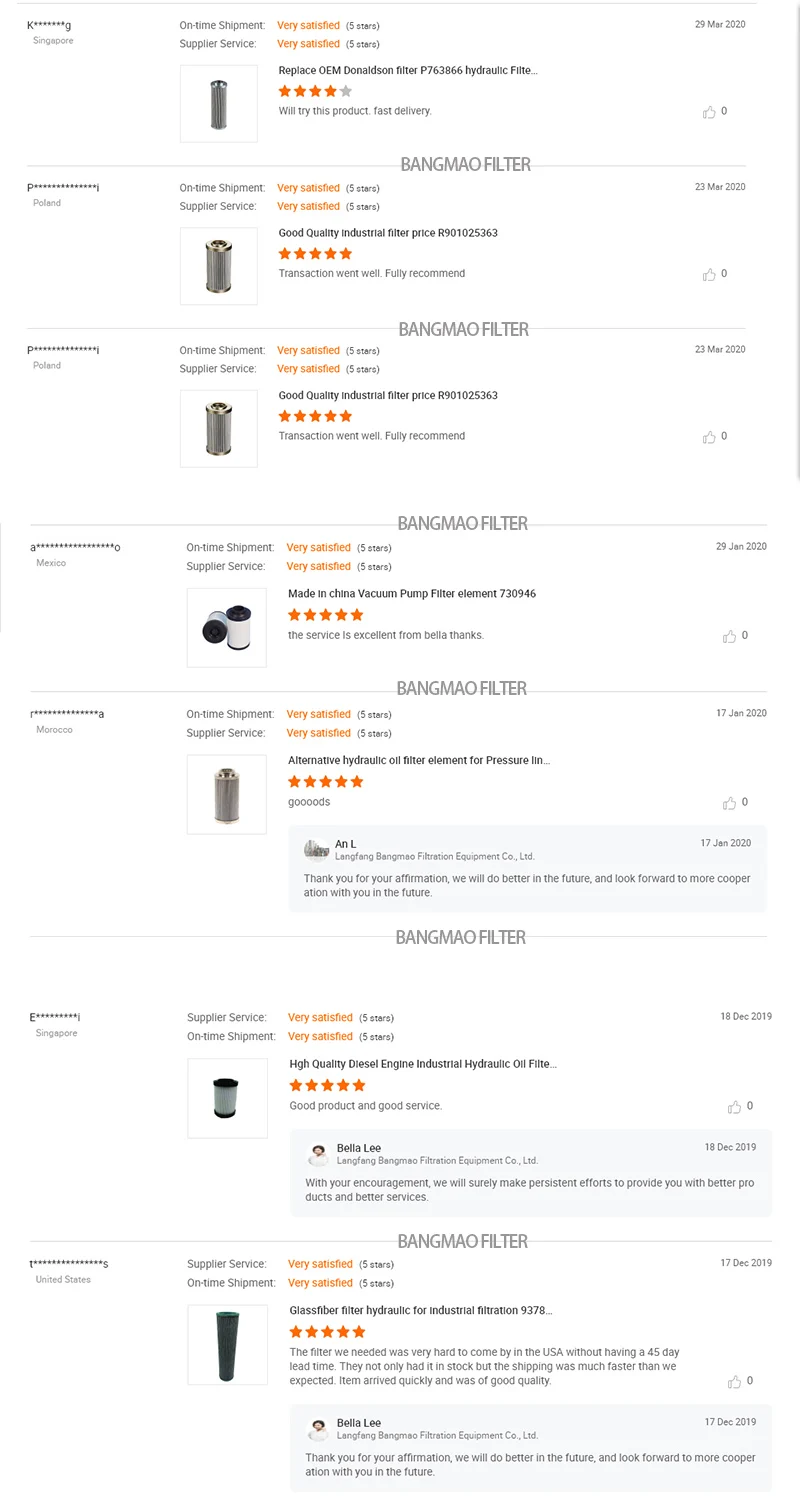Like the Singapore review dated 29 Mar 2020

pyautogui.click(x=709, y=112)
